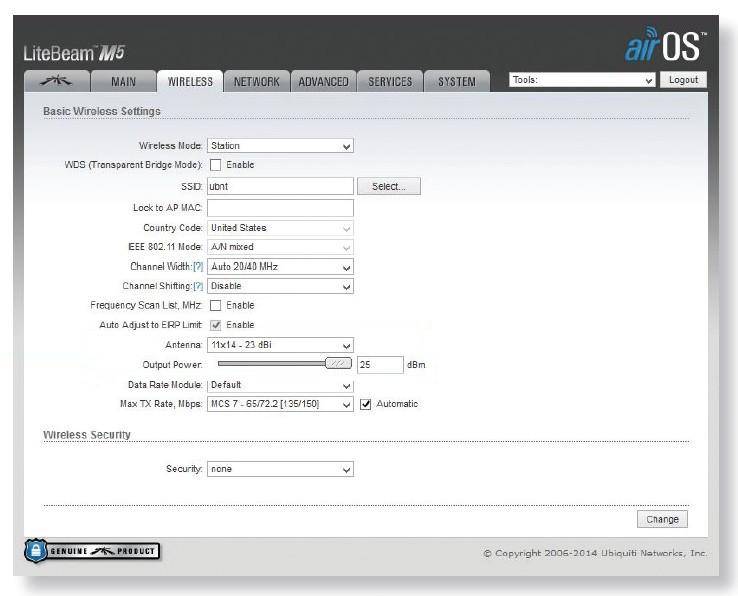Viewport: 738px width, 596px height.
Task: Enable Frequency Scan List checkbox
Action: point(215,305)
